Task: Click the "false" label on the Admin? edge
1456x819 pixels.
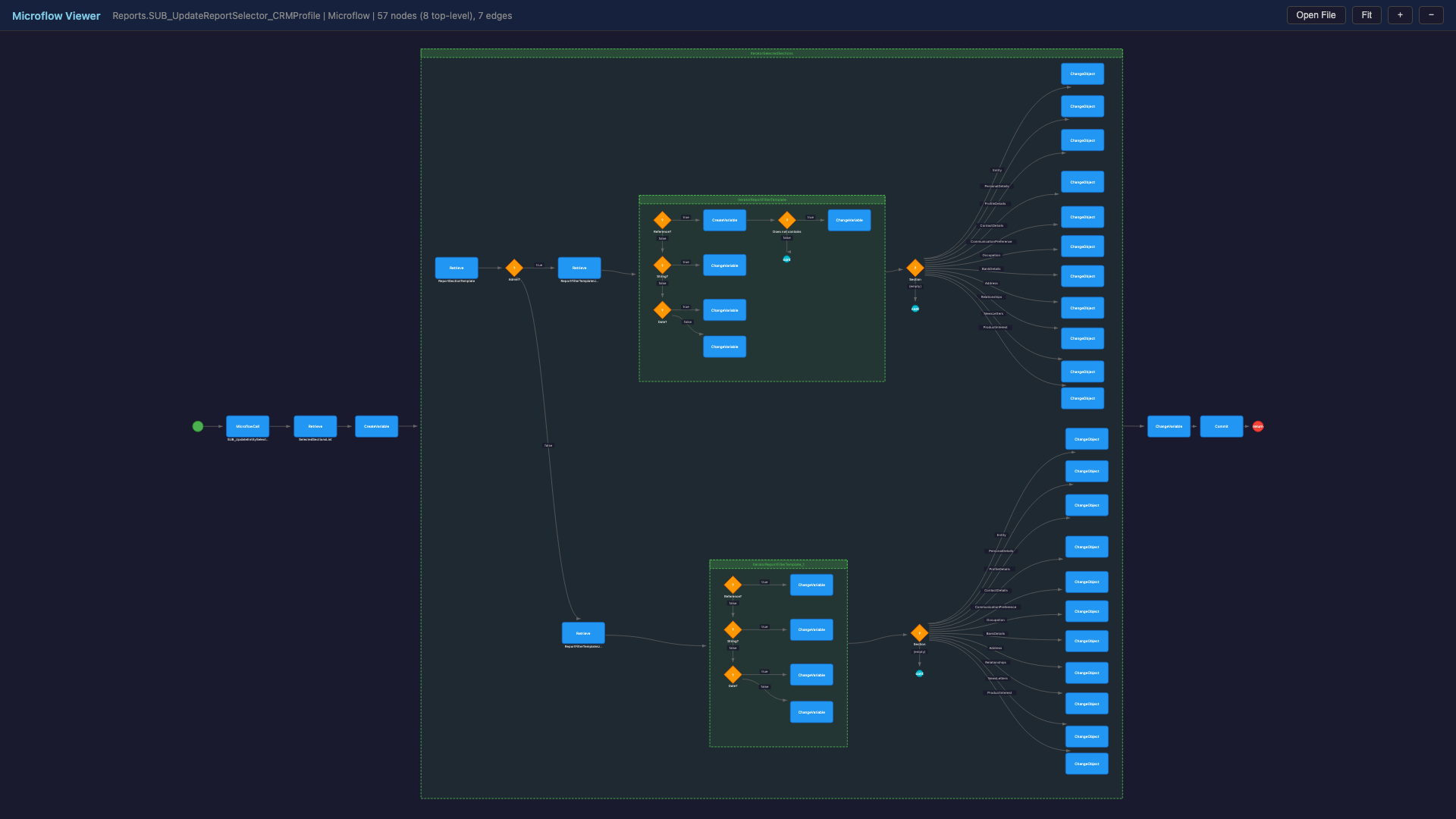Action: pos(548,445)
